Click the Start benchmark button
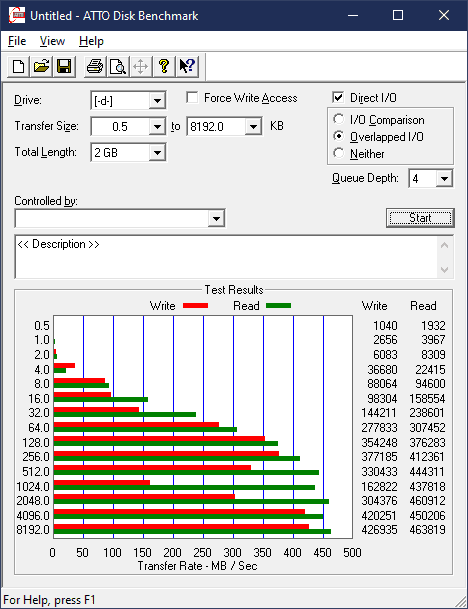This screenshot has width=468, height=609. click(x=420, y=218)
